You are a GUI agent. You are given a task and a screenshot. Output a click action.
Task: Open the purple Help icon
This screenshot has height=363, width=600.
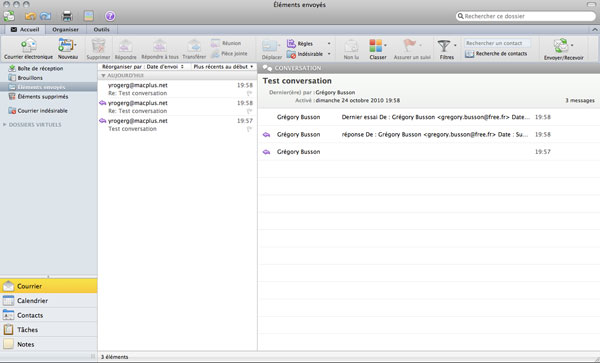click(x=110, y=16)
